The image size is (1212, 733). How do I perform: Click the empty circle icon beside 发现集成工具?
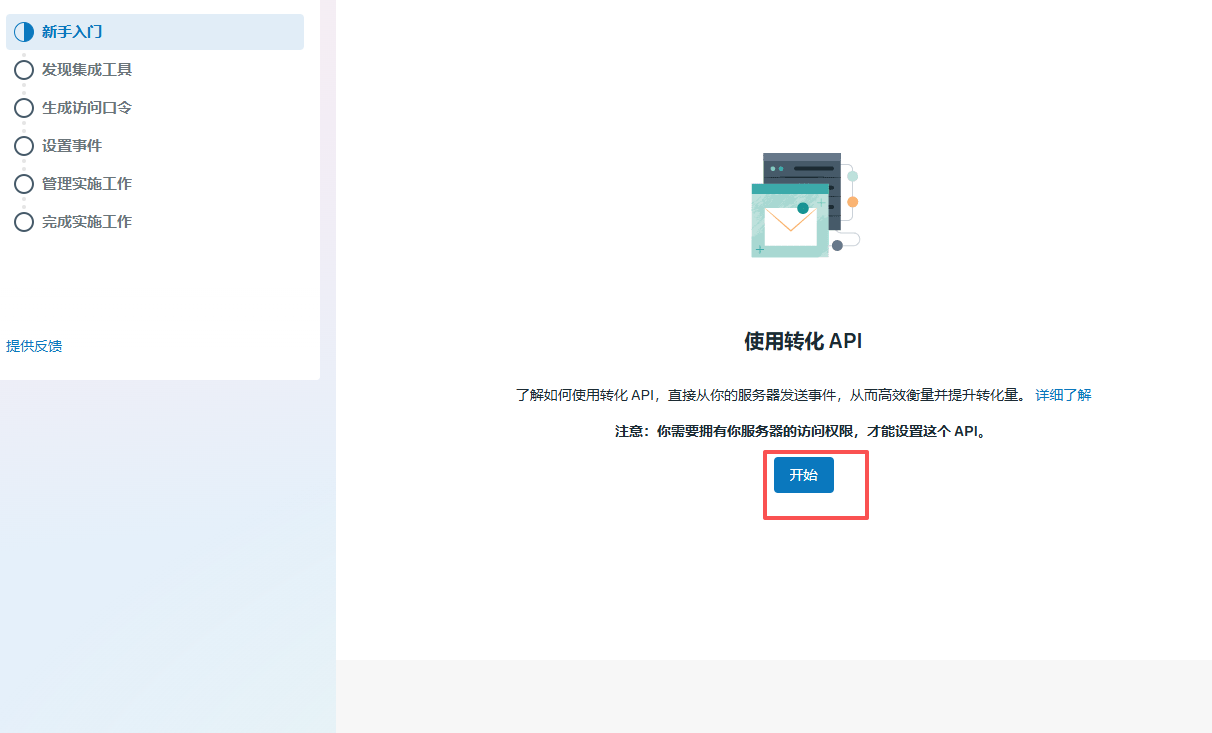(24, 70)
